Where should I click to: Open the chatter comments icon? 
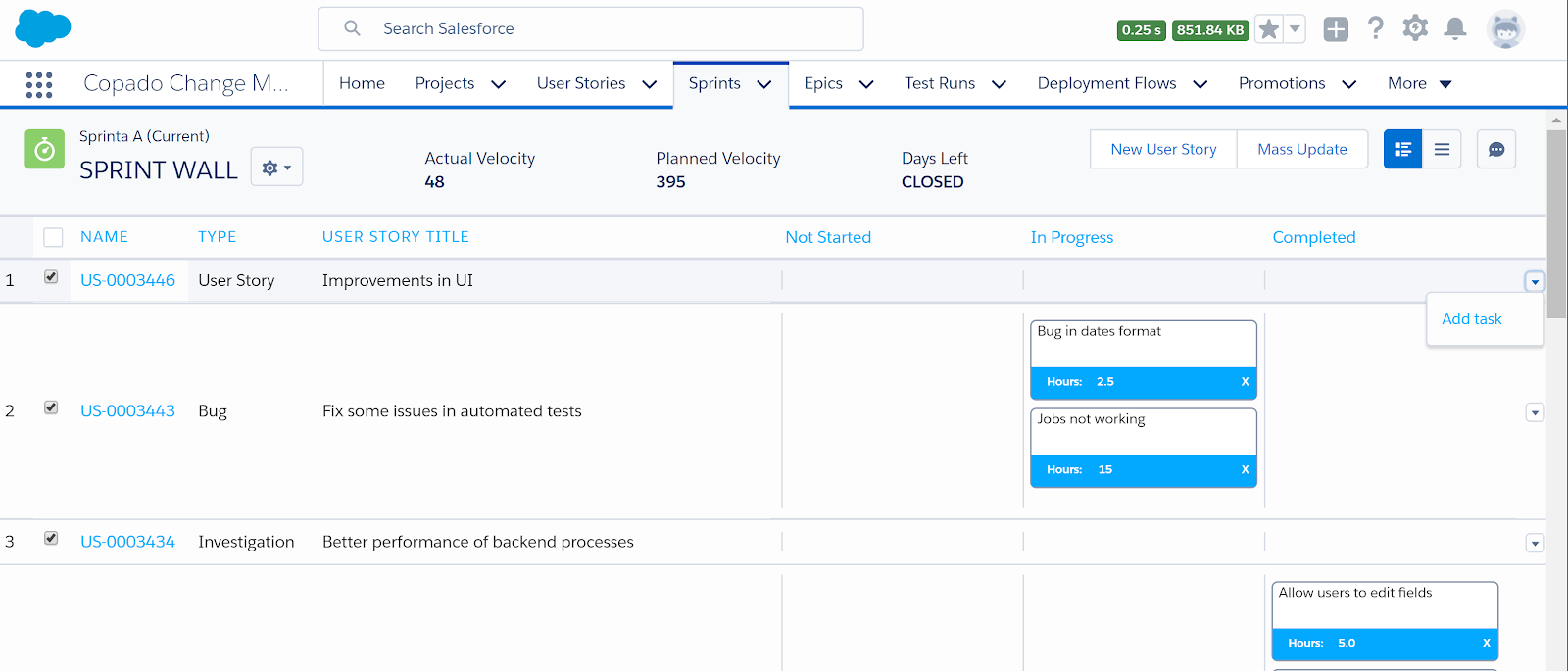point(1496,149)
